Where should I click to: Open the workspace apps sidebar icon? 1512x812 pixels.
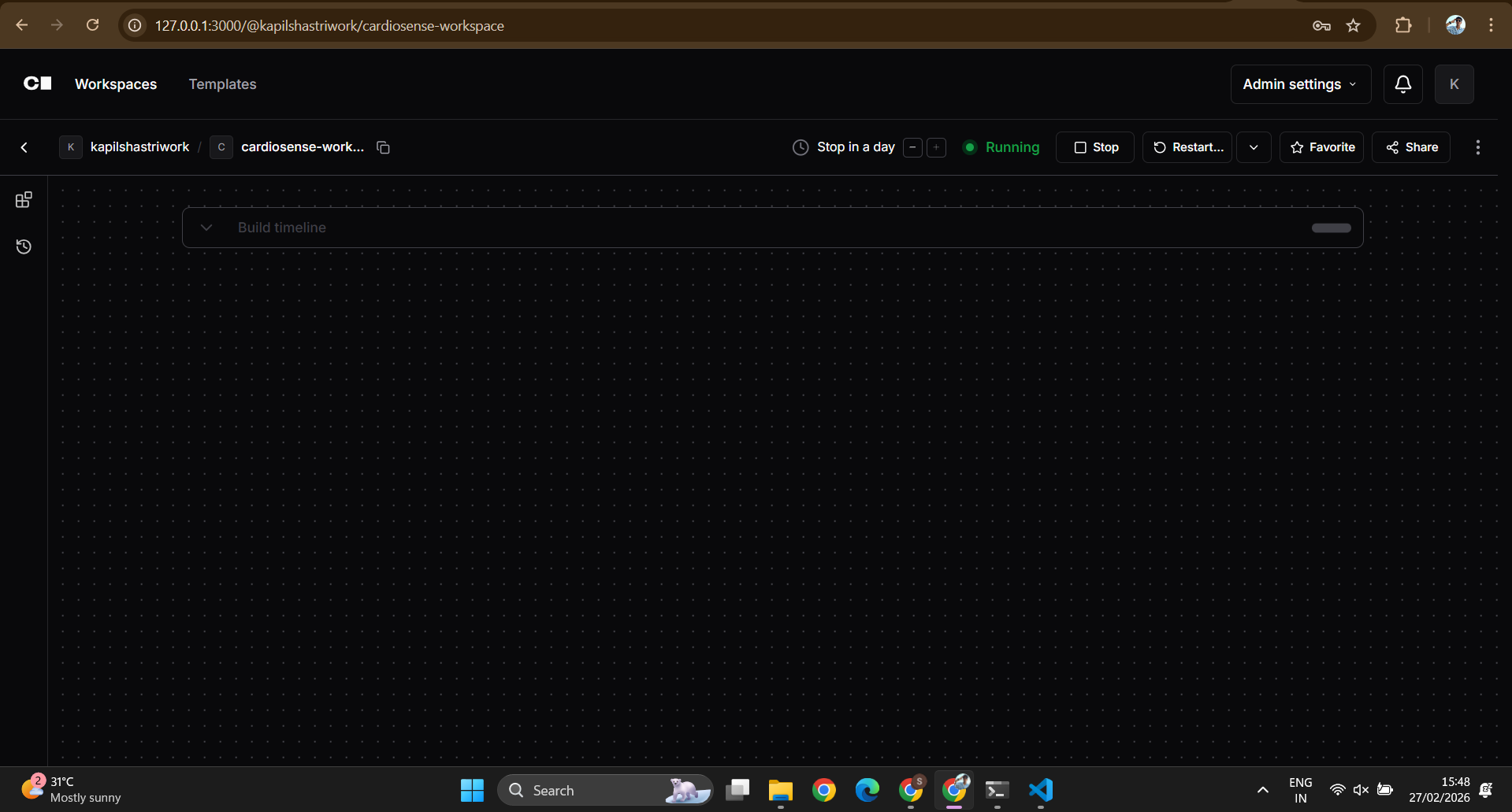pyautogui.click(x=24, y=200)
